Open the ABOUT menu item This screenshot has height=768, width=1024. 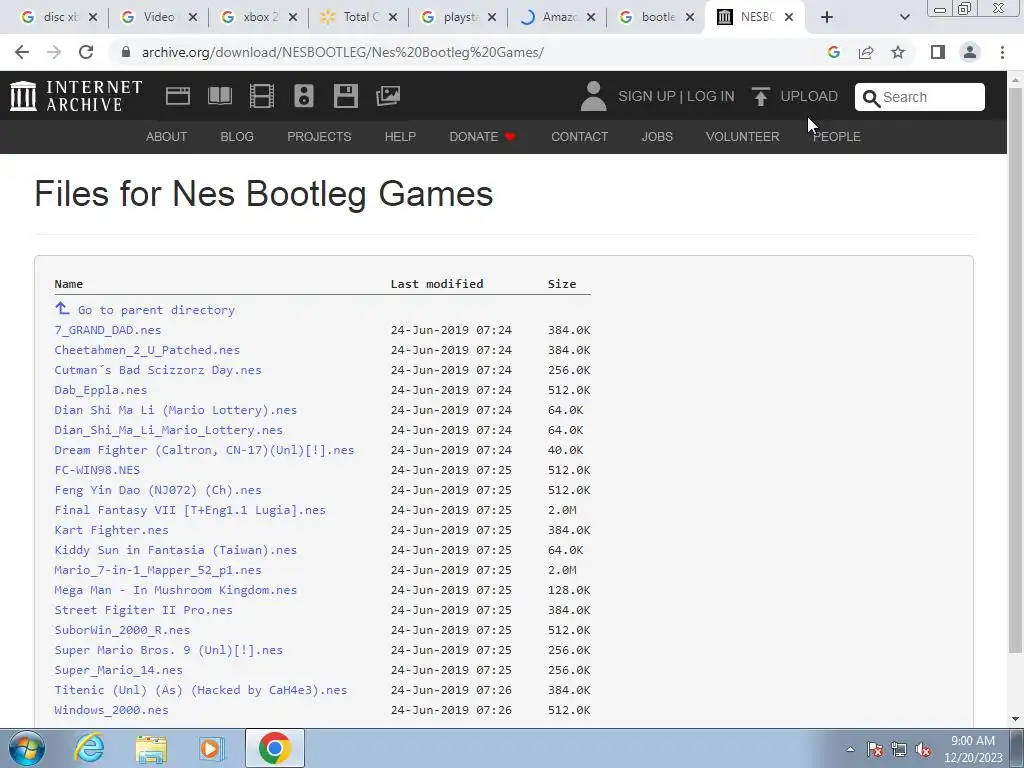coord(167,136)
